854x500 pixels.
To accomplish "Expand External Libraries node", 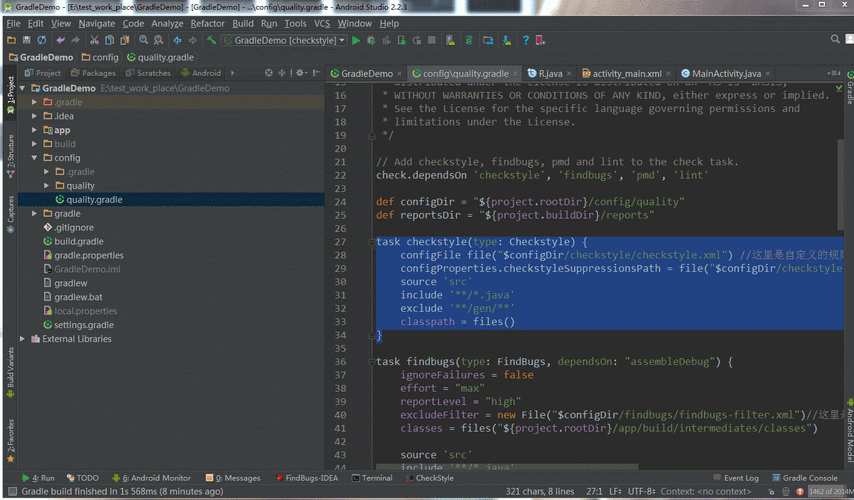I will (x=22, y=339).
